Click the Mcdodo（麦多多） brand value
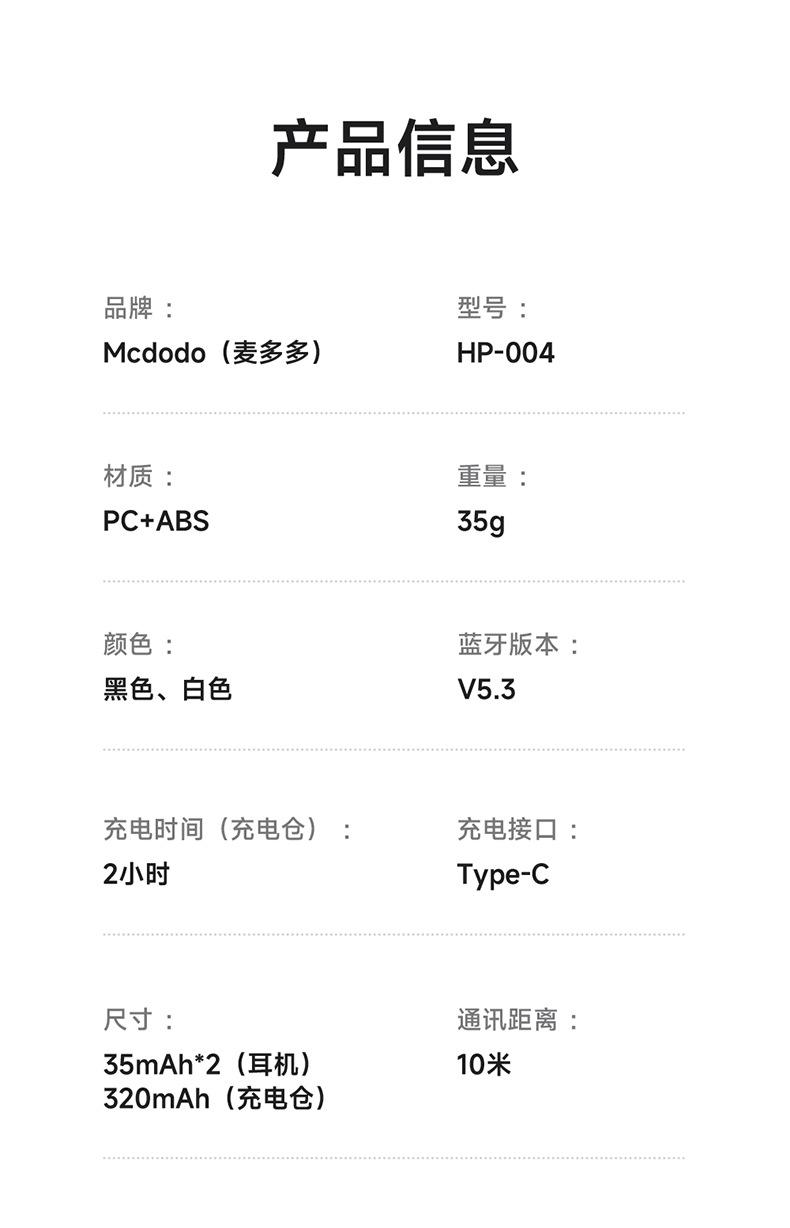Image resolution: width=790 pixels, height=1228 pixels. (213, 353)
